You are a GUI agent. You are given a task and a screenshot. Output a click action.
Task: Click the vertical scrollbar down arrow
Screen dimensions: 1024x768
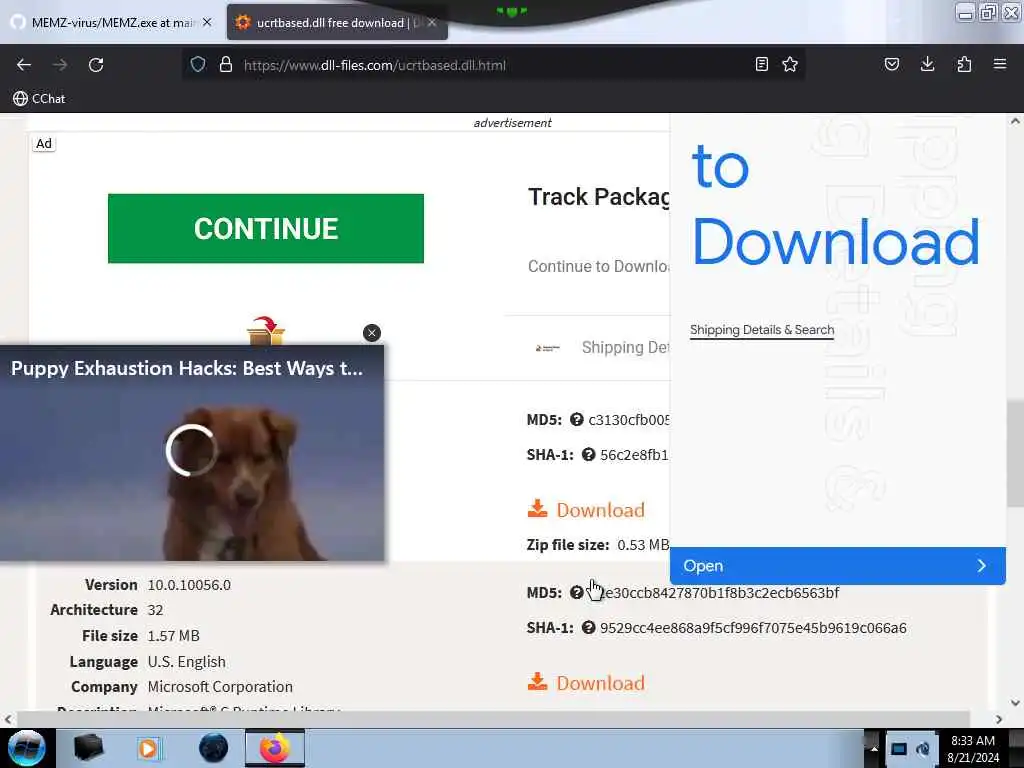(x=1015, y=703)
